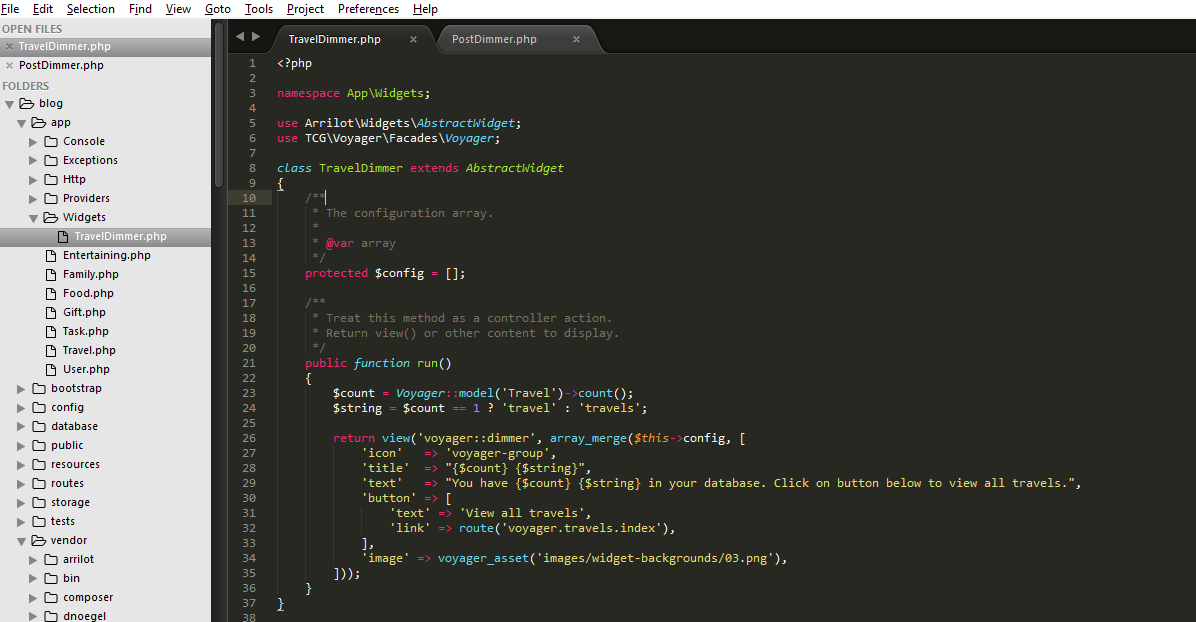
Task: Expand the arrilot folder
Action: click(x=33, y=560)
